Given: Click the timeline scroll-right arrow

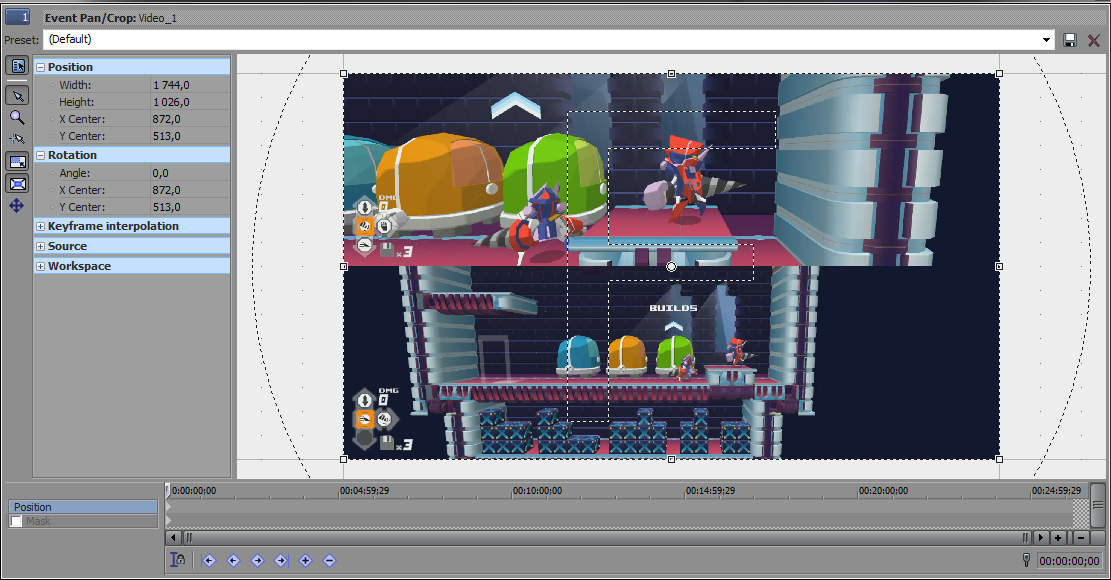Looking at the screenshot, I should click(x=1041, y=538).
